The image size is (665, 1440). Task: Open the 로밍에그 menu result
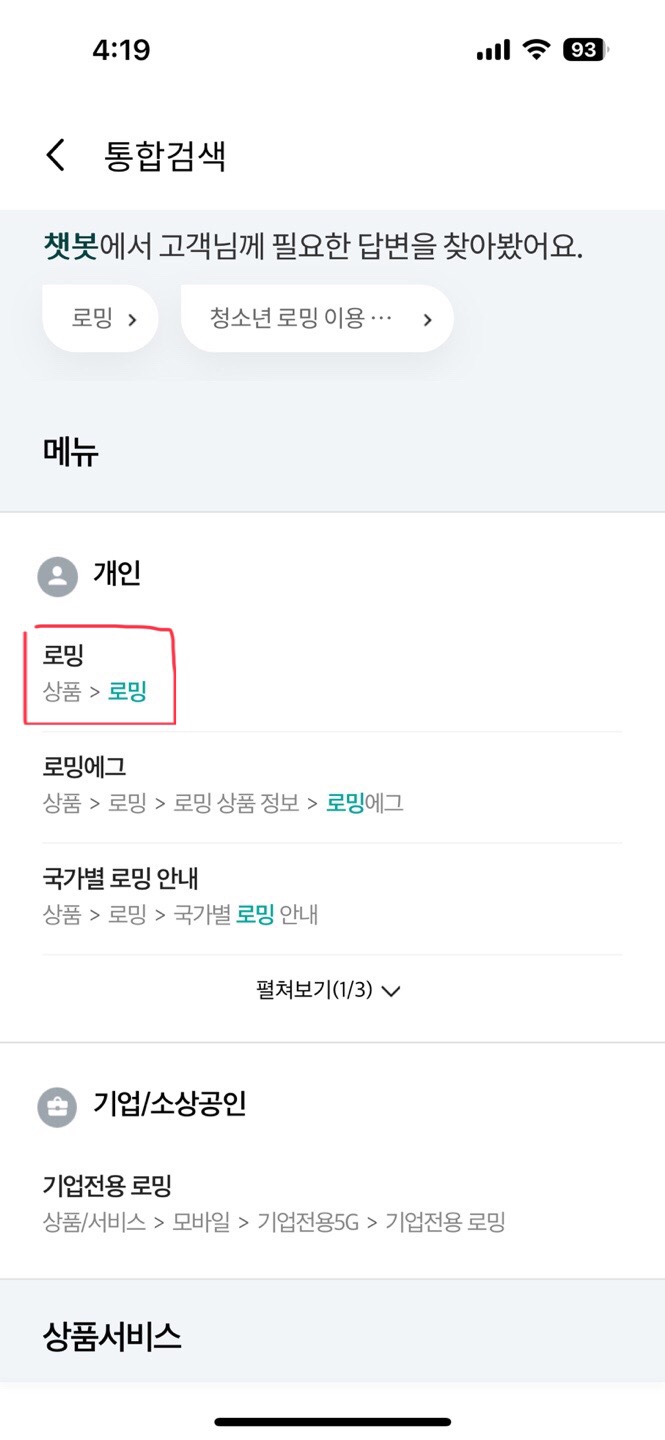click(84, 767)
